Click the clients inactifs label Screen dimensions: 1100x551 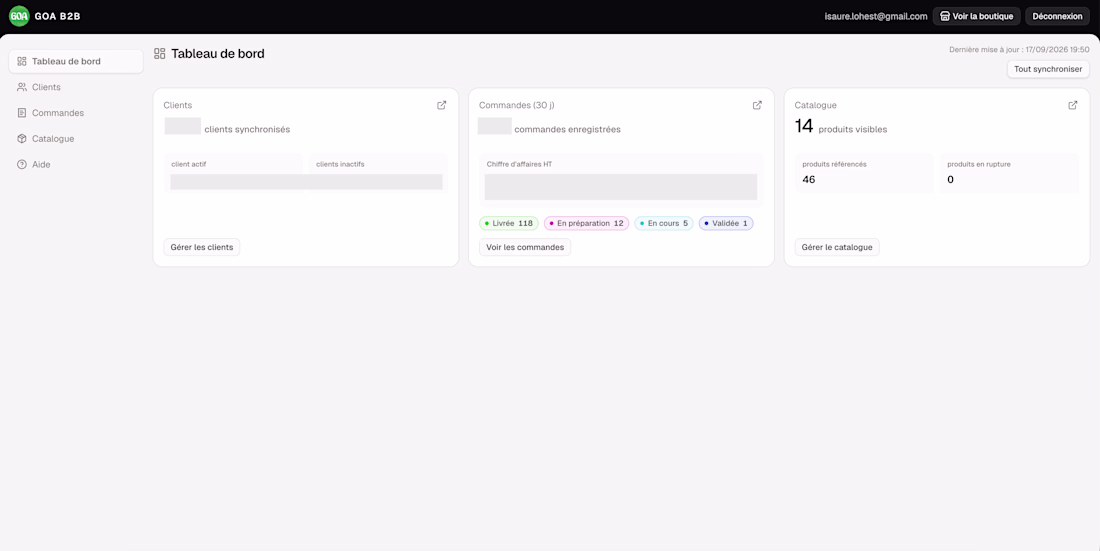(340, 164)
